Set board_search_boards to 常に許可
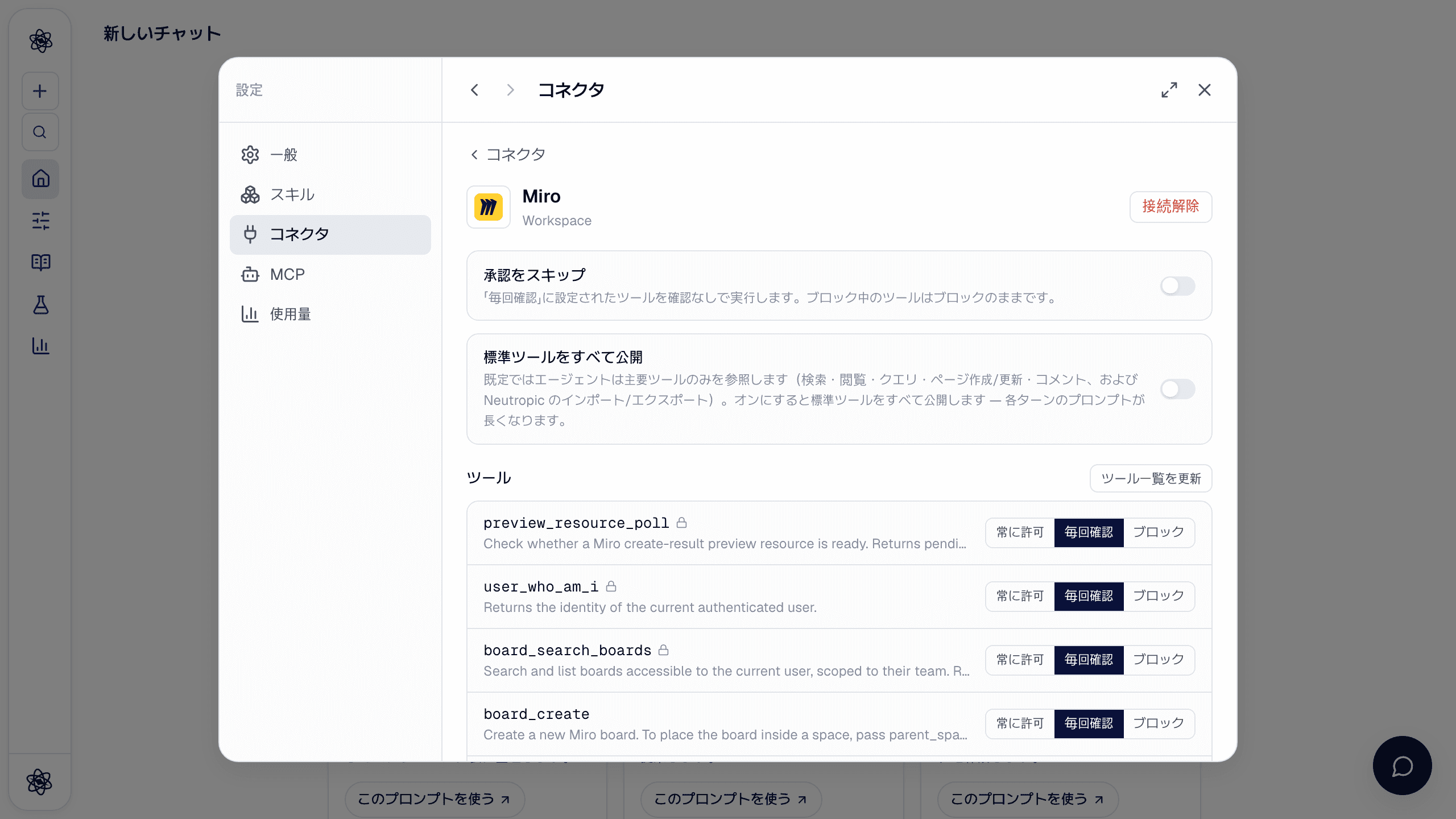This screenshot has width=1456, height=819. click(1020, 660)
